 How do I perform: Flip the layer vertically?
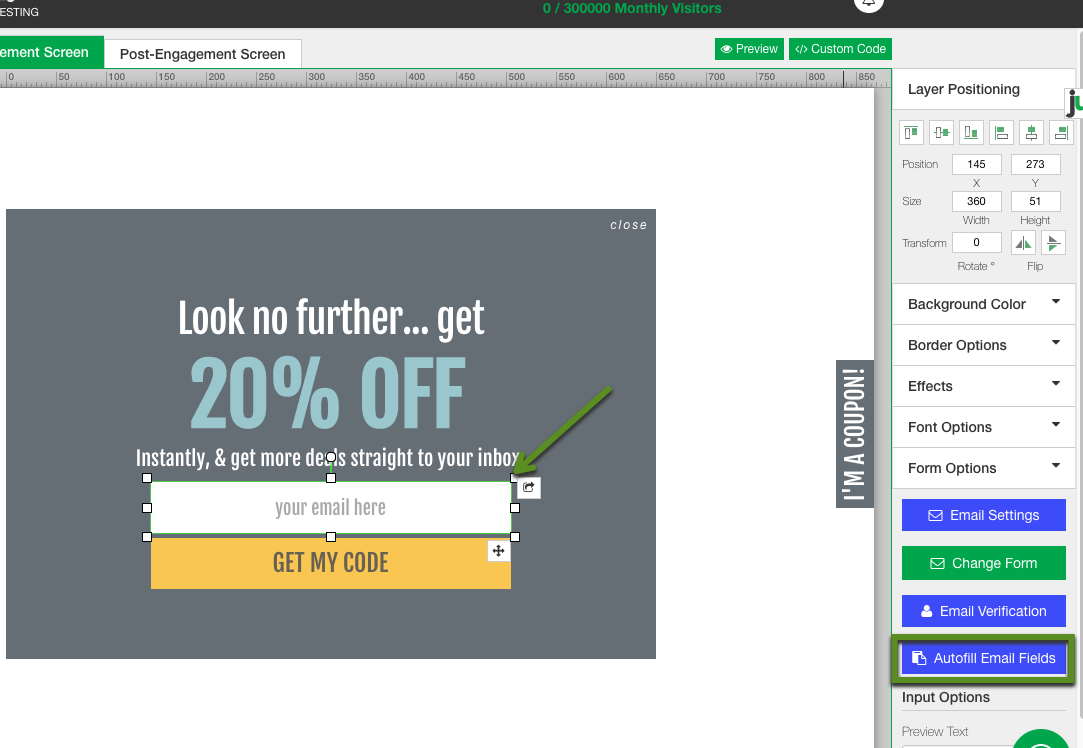(x=1053, y=243)
